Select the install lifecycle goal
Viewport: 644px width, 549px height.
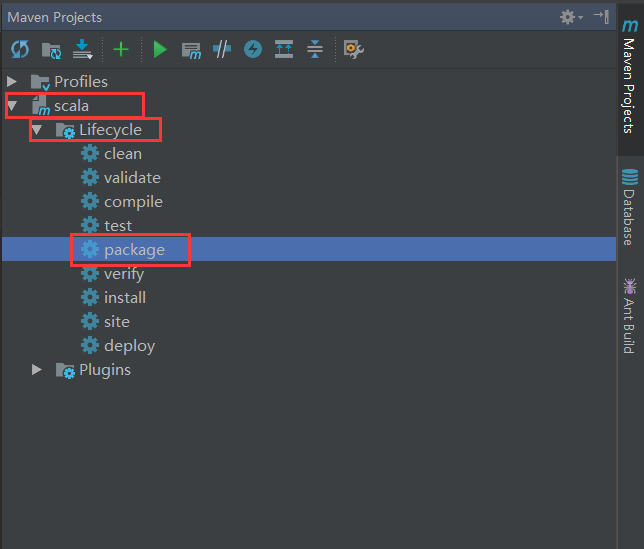coord(125,298)
